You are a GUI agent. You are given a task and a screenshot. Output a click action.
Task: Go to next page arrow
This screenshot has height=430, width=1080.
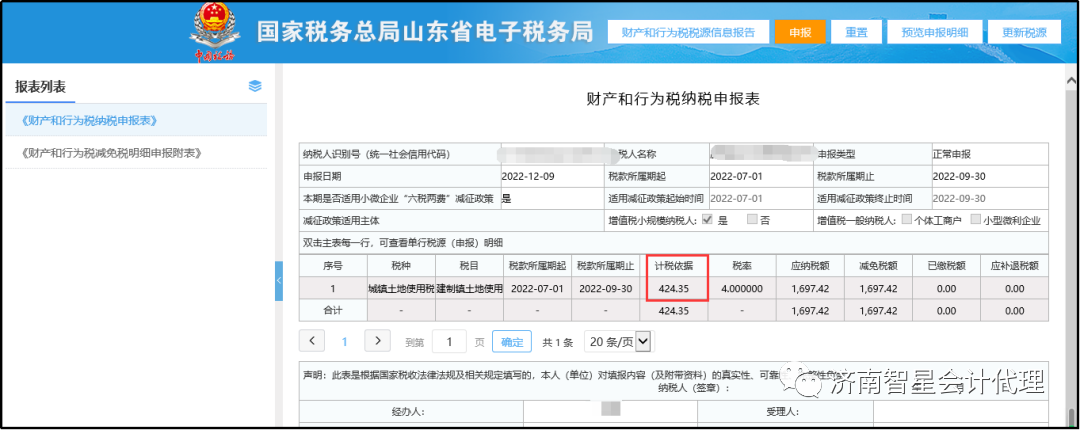[377, 340]
